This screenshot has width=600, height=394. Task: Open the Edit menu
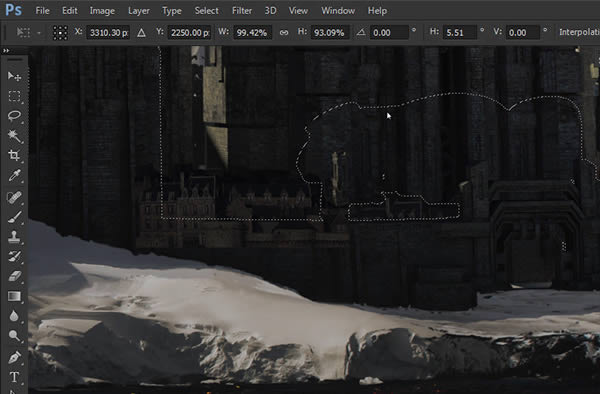70,11
